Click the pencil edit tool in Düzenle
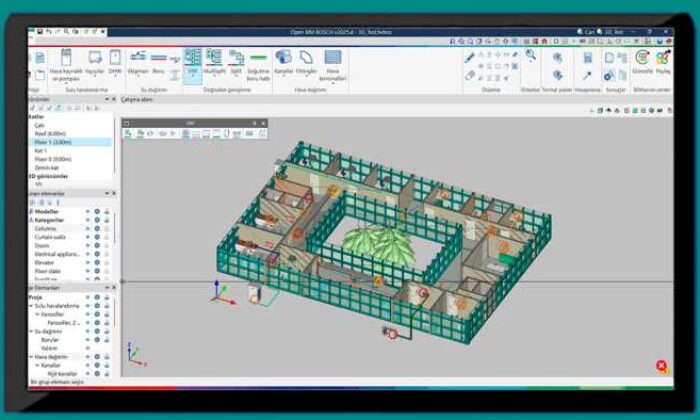Screen dimensions: 700x420 [470, 57]
